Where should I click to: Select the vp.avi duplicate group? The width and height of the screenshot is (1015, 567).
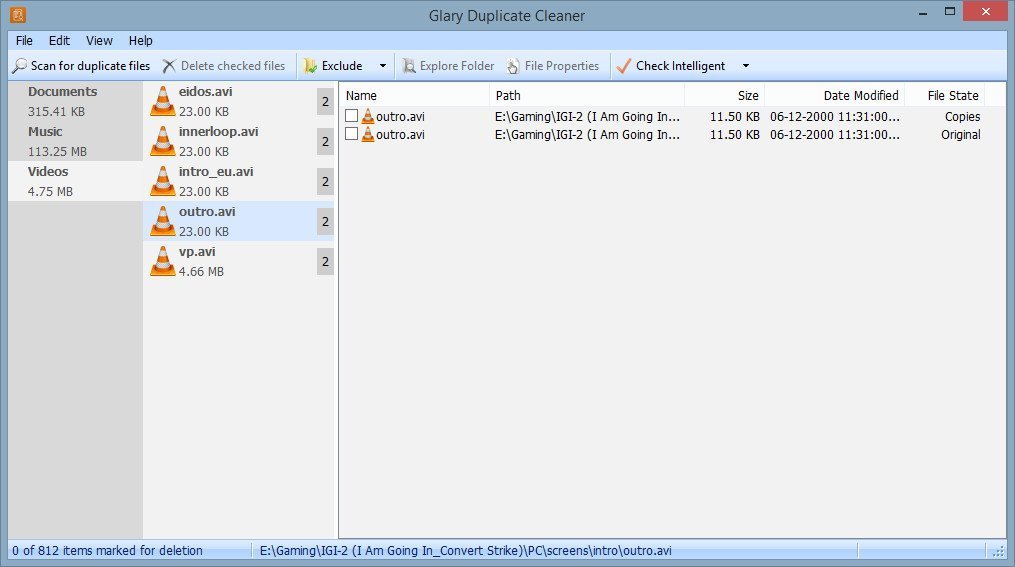point(238,261)
